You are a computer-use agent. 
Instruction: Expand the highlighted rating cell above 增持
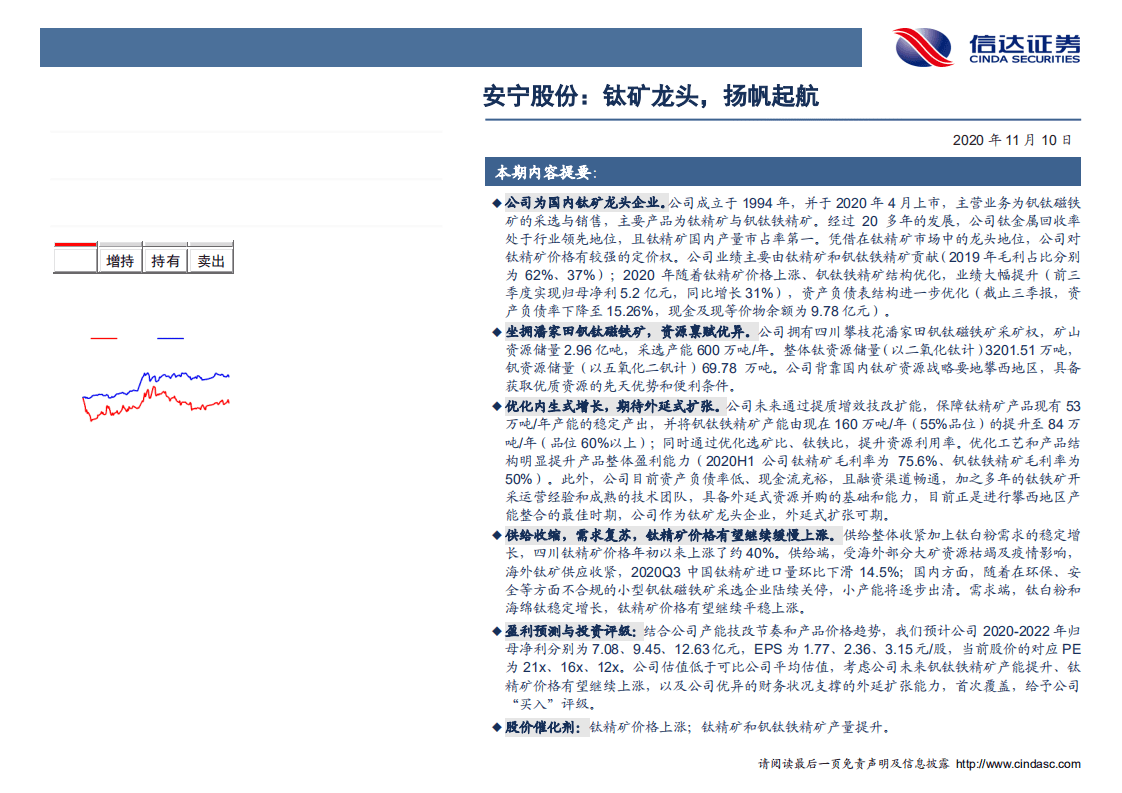point(76,244)
